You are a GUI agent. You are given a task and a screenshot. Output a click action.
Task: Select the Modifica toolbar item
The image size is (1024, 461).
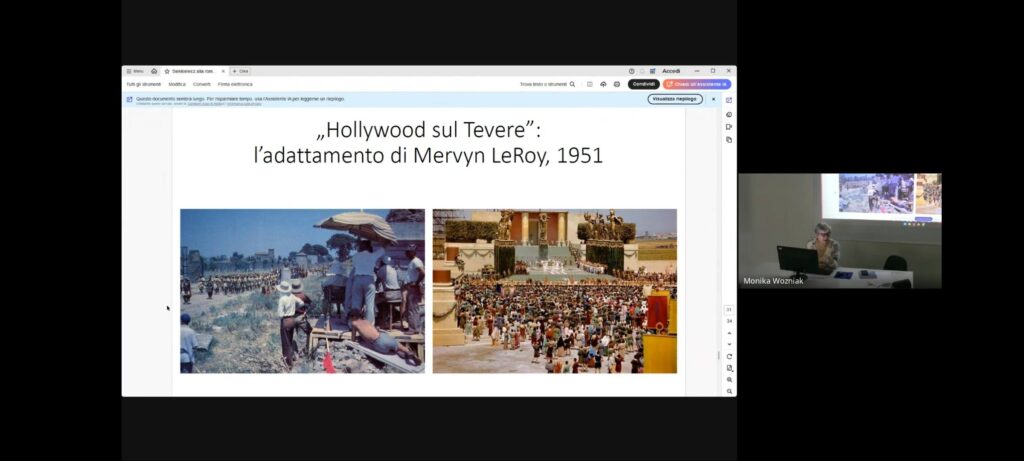pyautogui.click(x=177, y=84)
